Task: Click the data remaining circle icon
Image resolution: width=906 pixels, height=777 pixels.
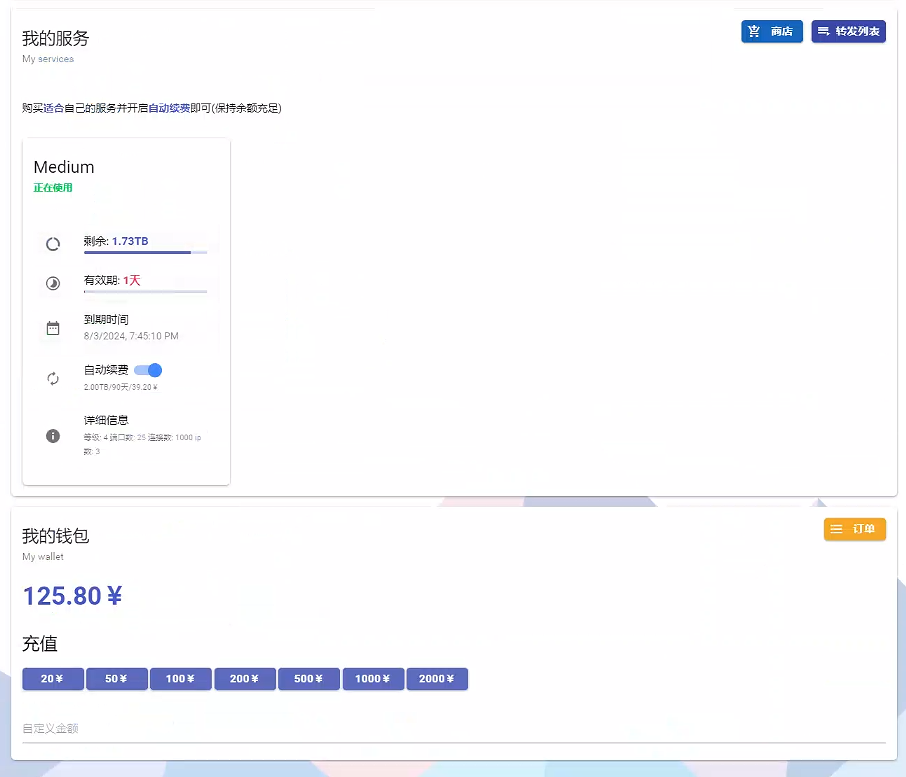Action: pos(53,244)
